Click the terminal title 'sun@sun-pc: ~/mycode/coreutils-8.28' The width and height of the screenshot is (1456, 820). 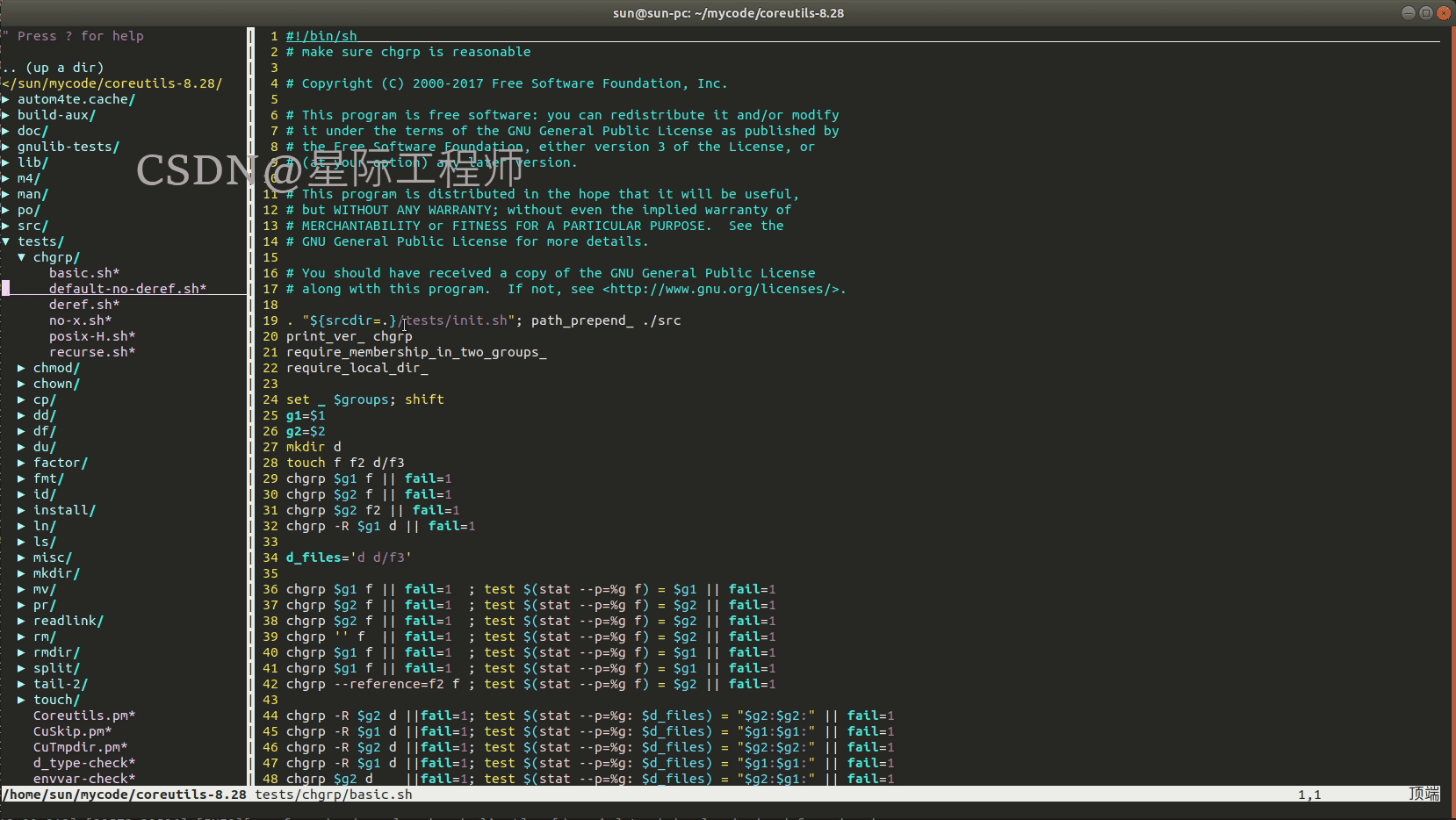tap(728, 12)
